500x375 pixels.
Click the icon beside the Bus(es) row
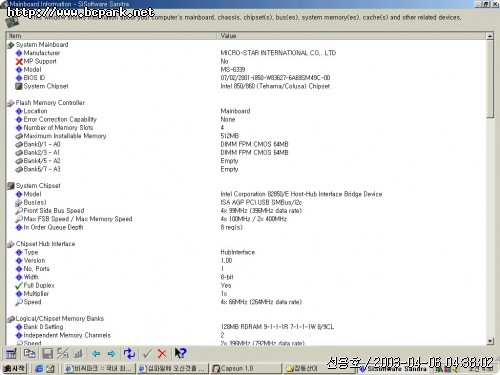tap(19, 203)
